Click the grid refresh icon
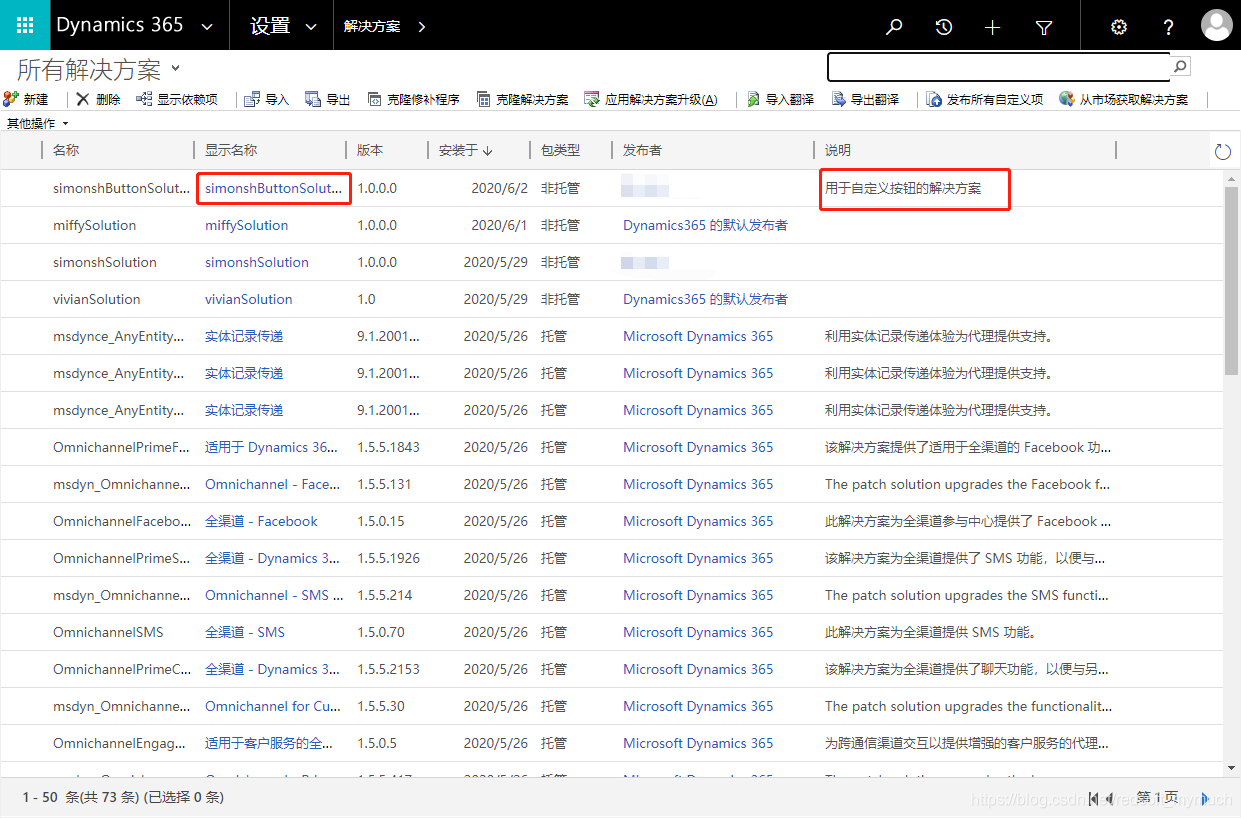Viewport: 1241px width, 818px height. click(1222, 151)
